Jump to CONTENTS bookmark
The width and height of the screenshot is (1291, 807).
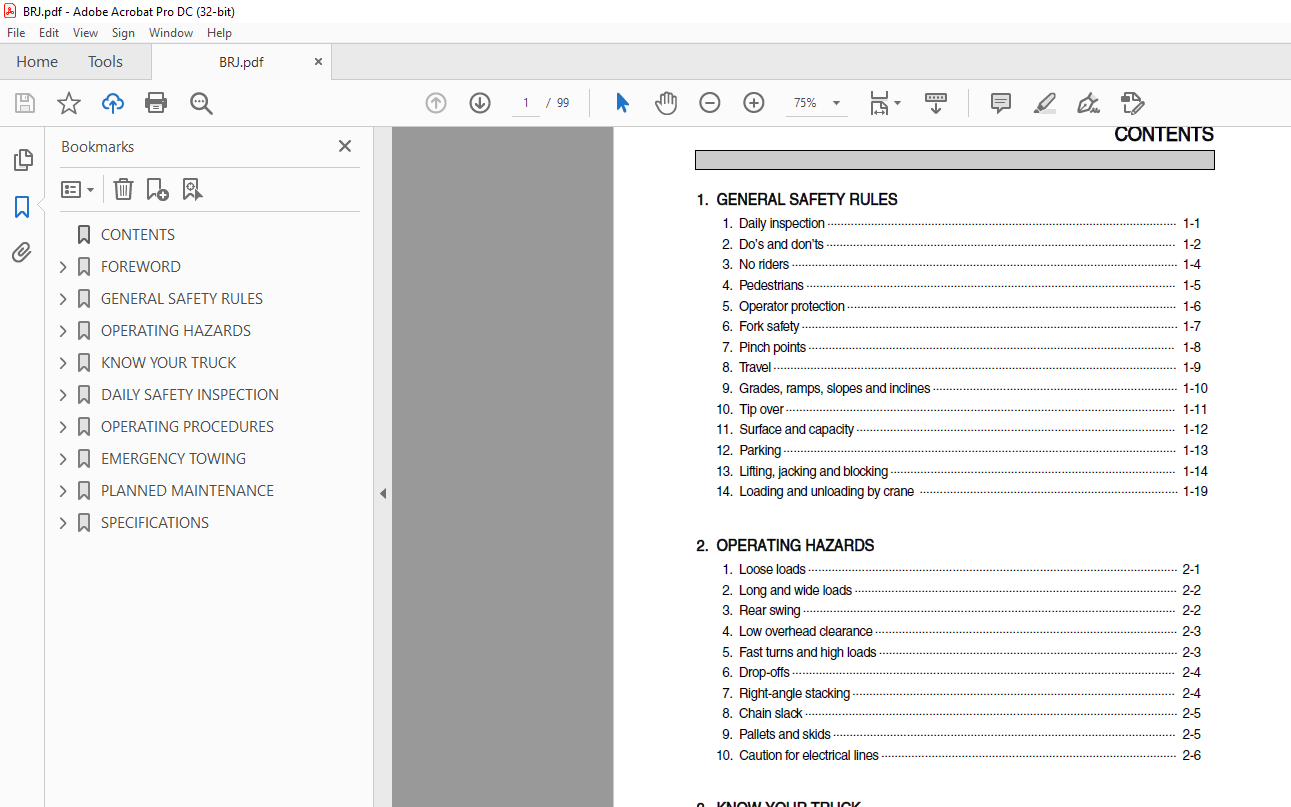pyautogui.click(x=138, y=235)
